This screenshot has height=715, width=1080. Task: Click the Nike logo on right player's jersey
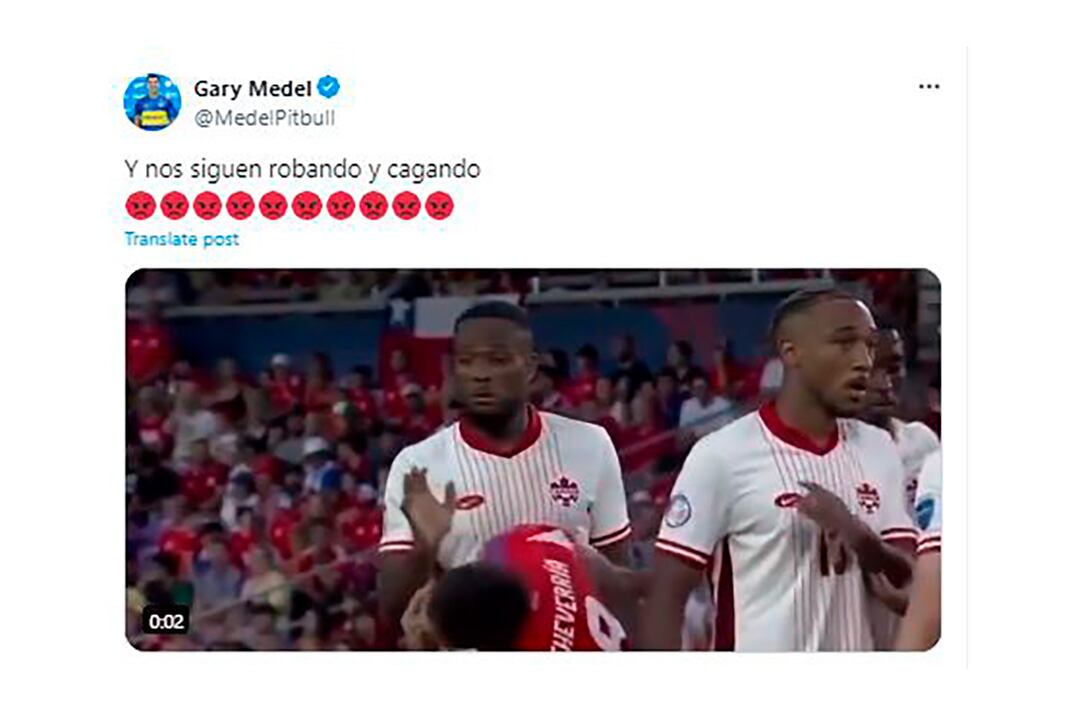coord(787,499)
